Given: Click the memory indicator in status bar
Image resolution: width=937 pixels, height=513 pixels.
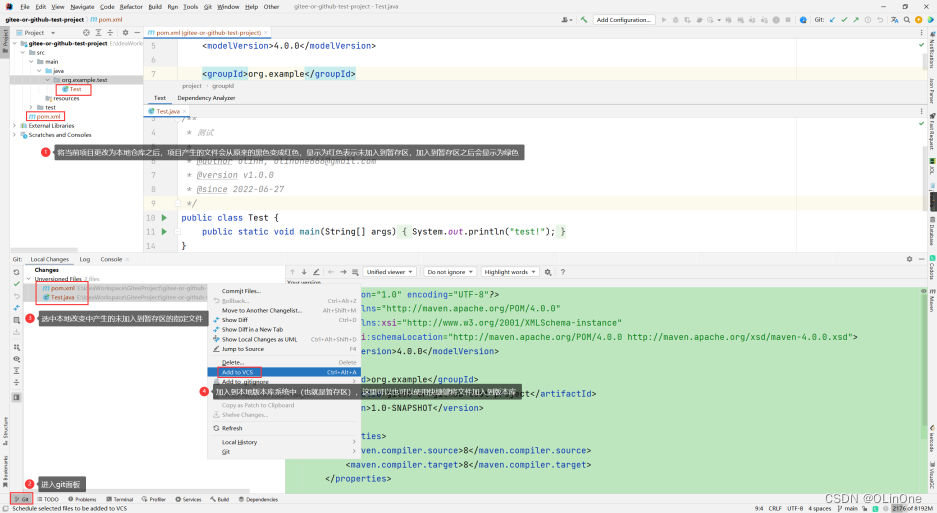Looking at the screenshot, I should tap(912, 509).
